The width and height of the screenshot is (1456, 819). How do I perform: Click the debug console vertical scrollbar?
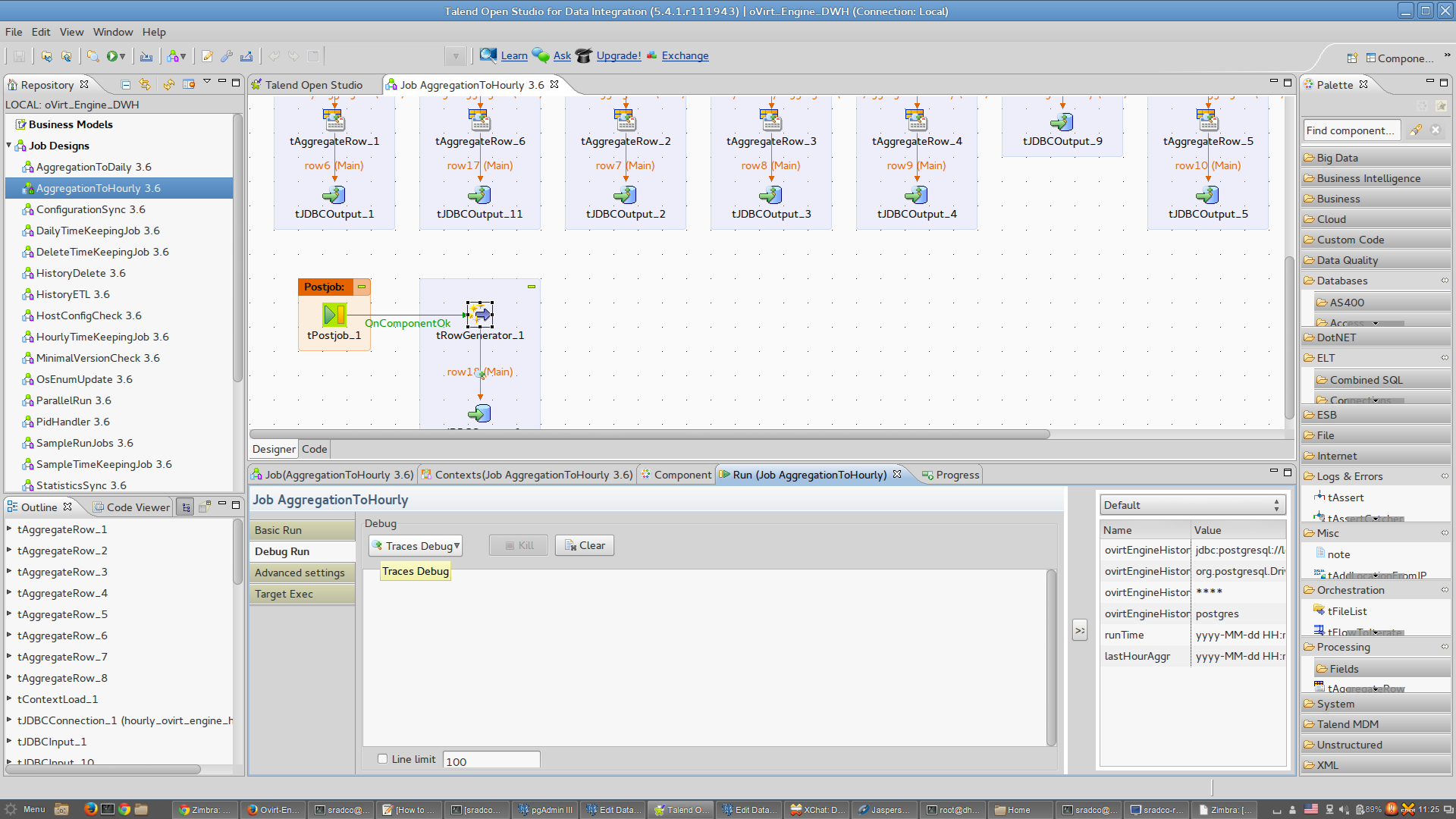pyautogui.click(x=1051, y=657)
